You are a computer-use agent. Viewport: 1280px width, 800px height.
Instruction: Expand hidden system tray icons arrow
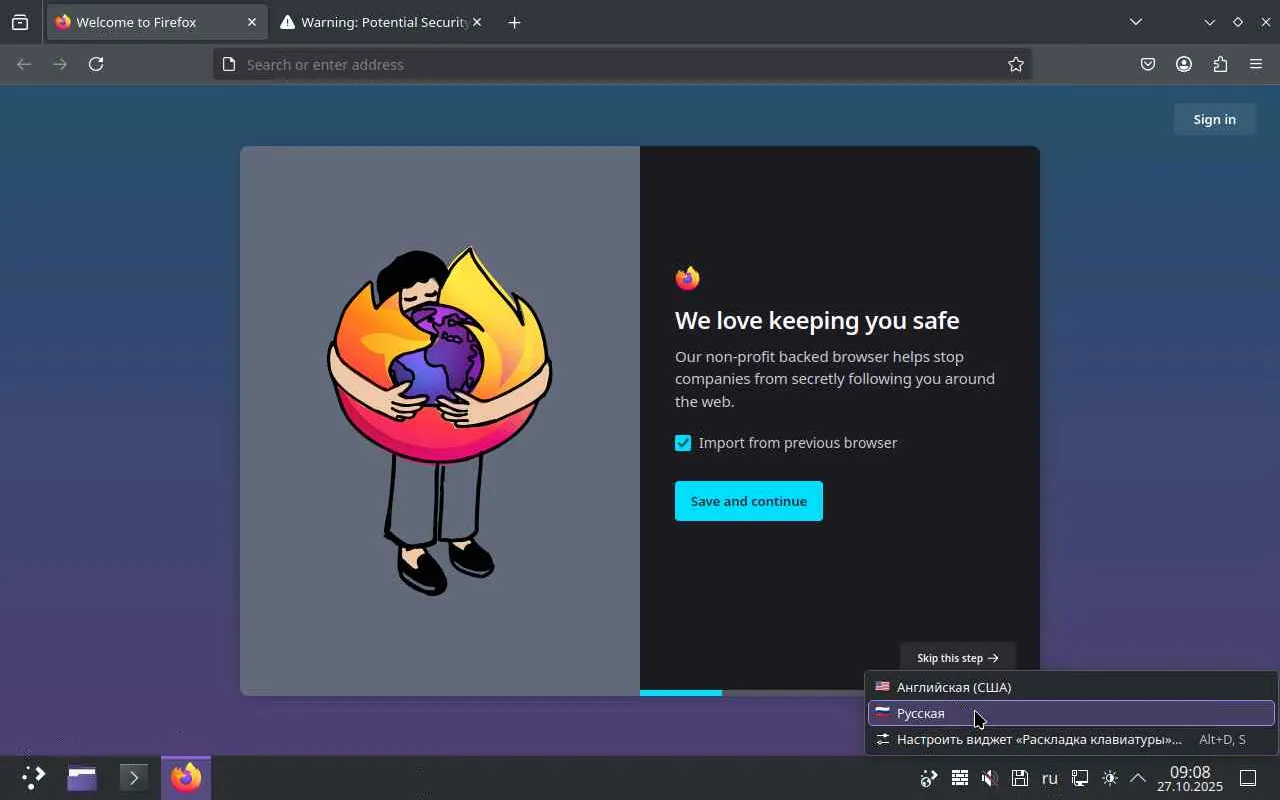pos(1138,778)
